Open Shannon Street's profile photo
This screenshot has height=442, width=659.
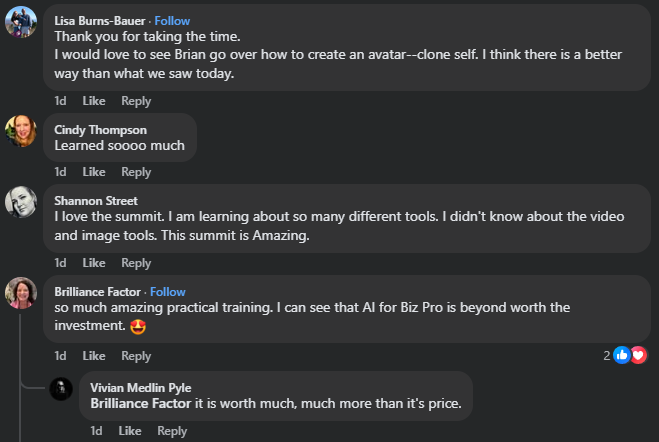pyautogui.click(x=22, y=202)
